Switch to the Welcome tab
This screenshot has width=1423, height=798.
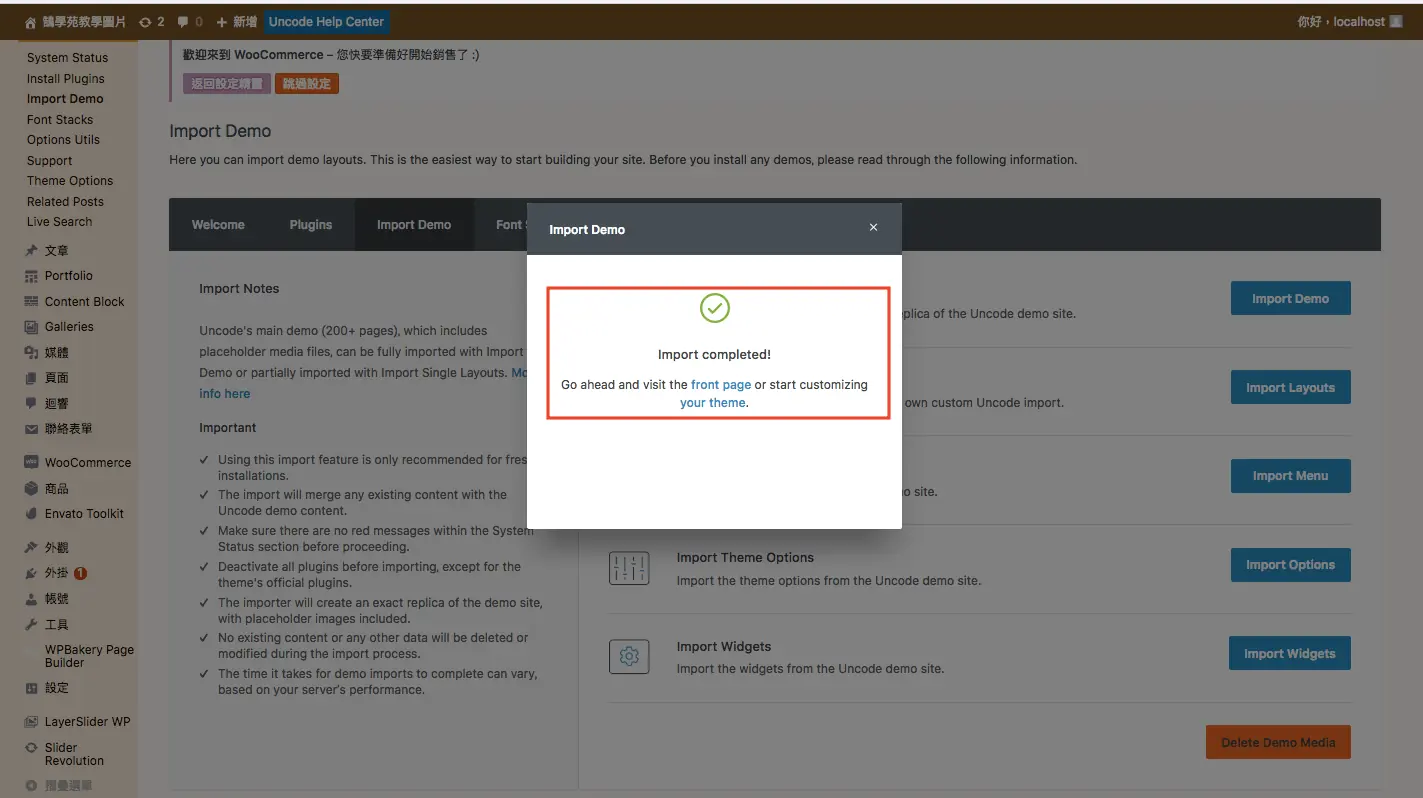pyautogui.click(x=218, y=225)
